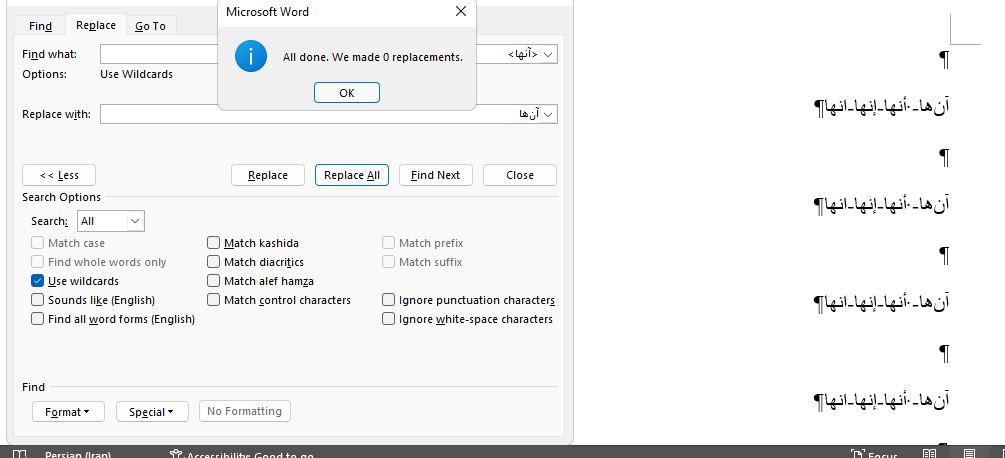Open the Find what dropdown arrow
The image size is (1005, 458).
click(548, 54)
